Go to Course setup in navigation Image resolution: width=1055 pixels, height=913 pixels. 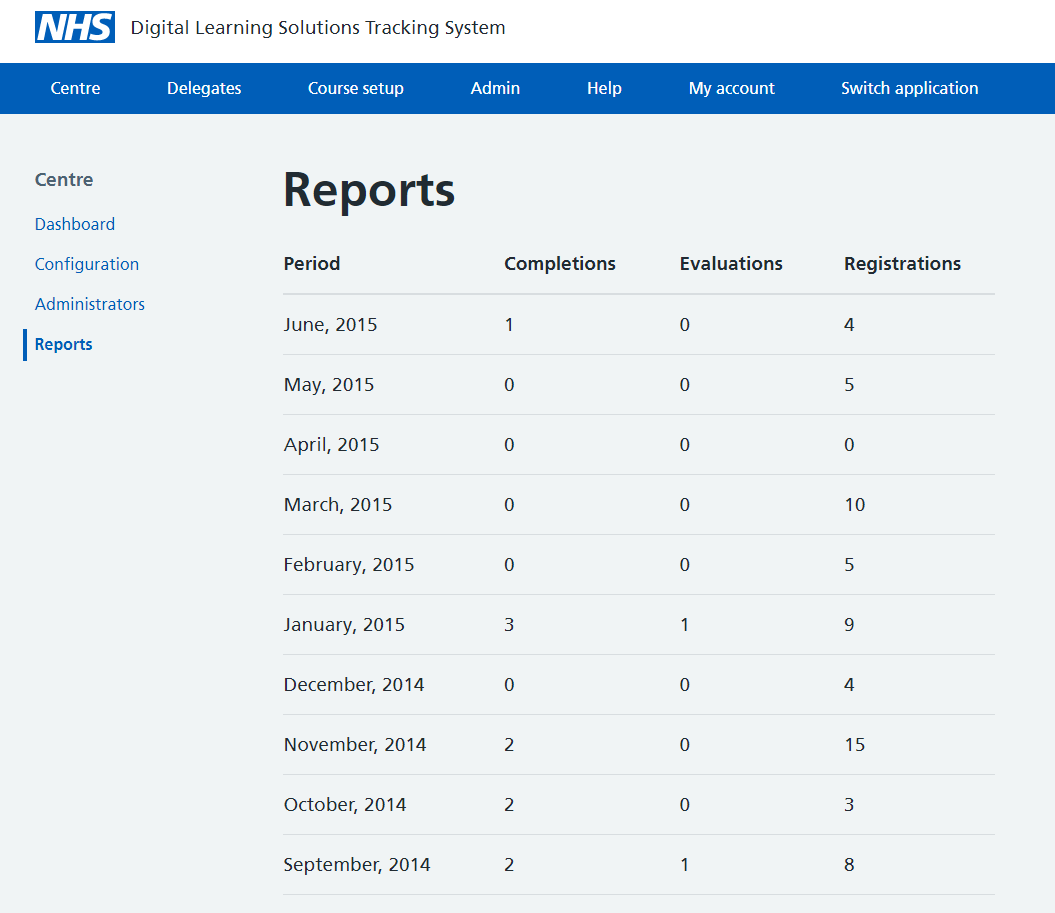(x=355, y=88)
